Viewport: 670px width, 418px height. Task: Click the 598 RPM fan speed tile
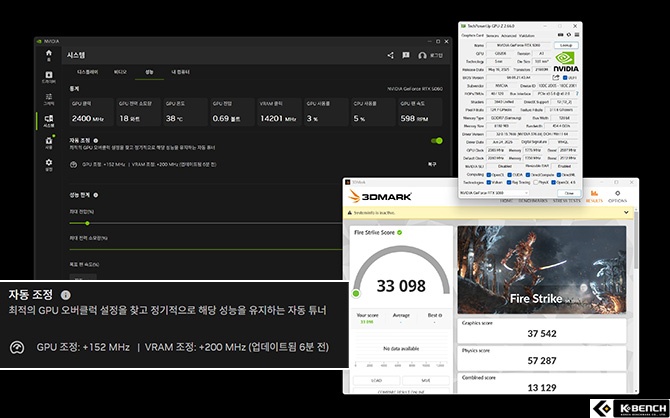[420, 112]
